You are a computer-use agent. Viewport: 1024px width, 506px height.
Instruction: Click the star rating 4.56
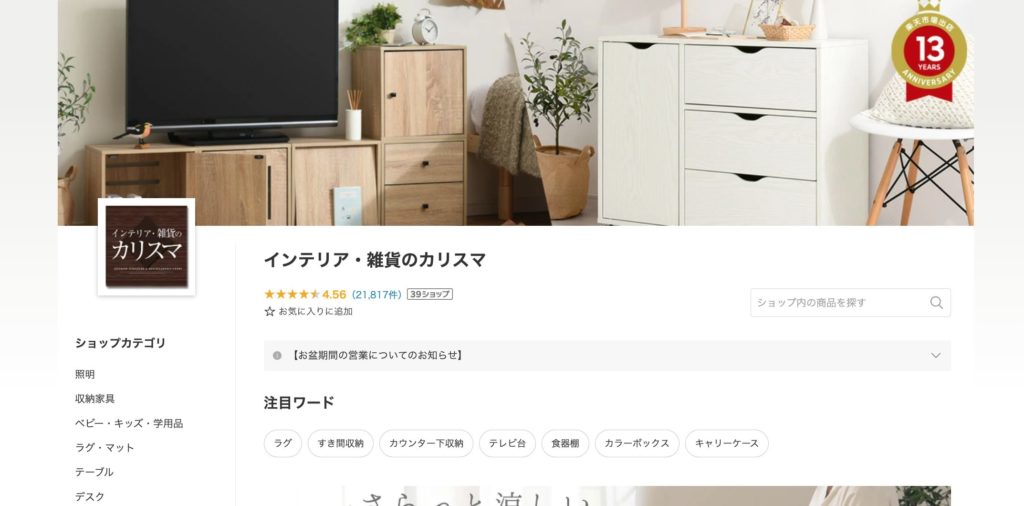click(x=305, y=294)
